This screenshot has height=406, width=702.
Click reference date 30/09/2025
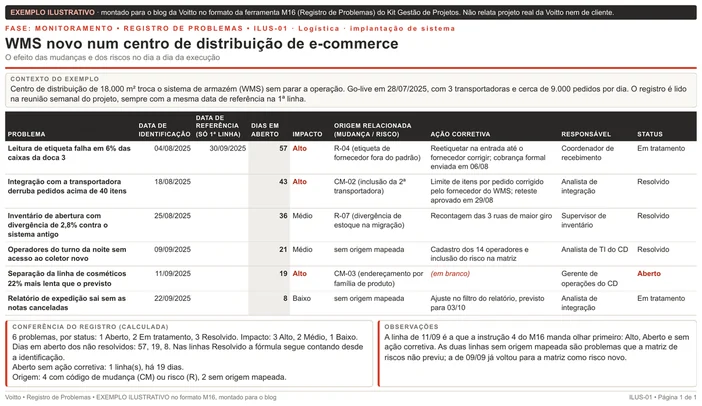pos(227,148)
